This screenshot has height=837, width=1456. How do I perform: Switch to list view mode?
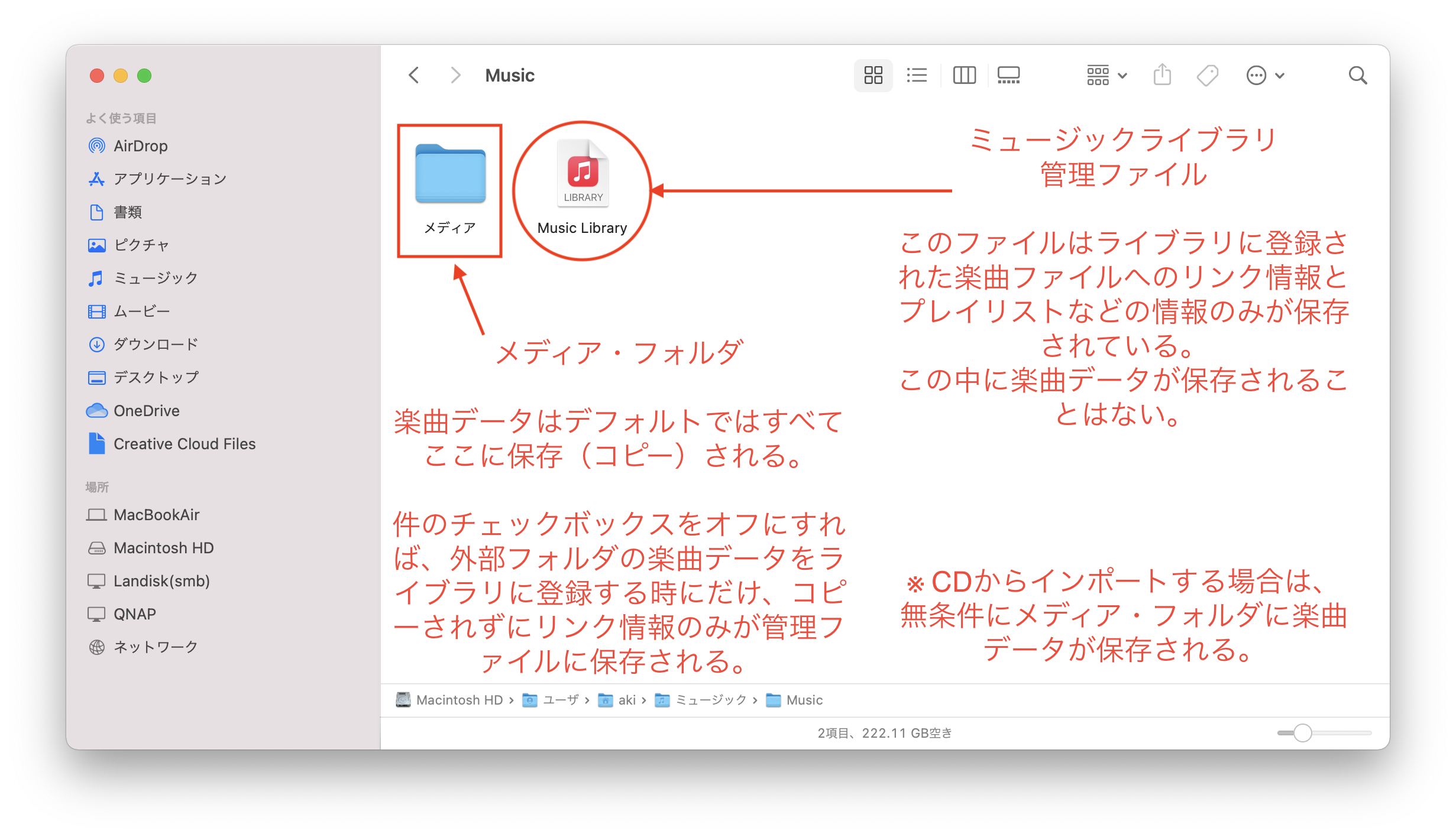(917, 75)
